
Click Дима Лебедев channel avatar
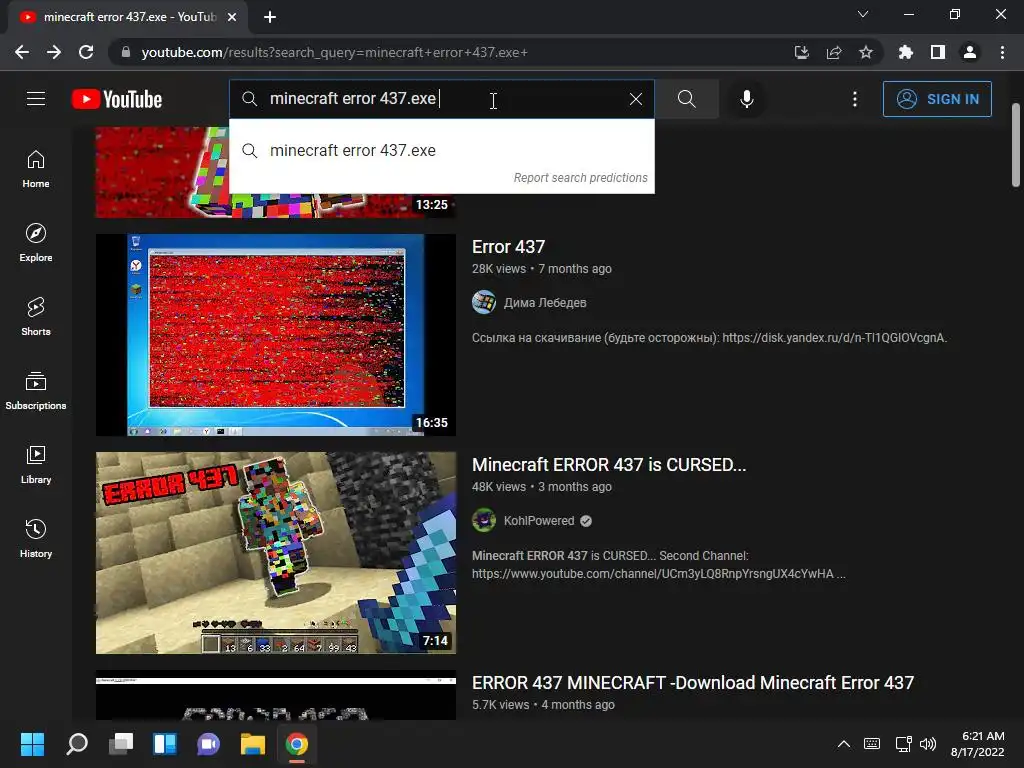484,302
